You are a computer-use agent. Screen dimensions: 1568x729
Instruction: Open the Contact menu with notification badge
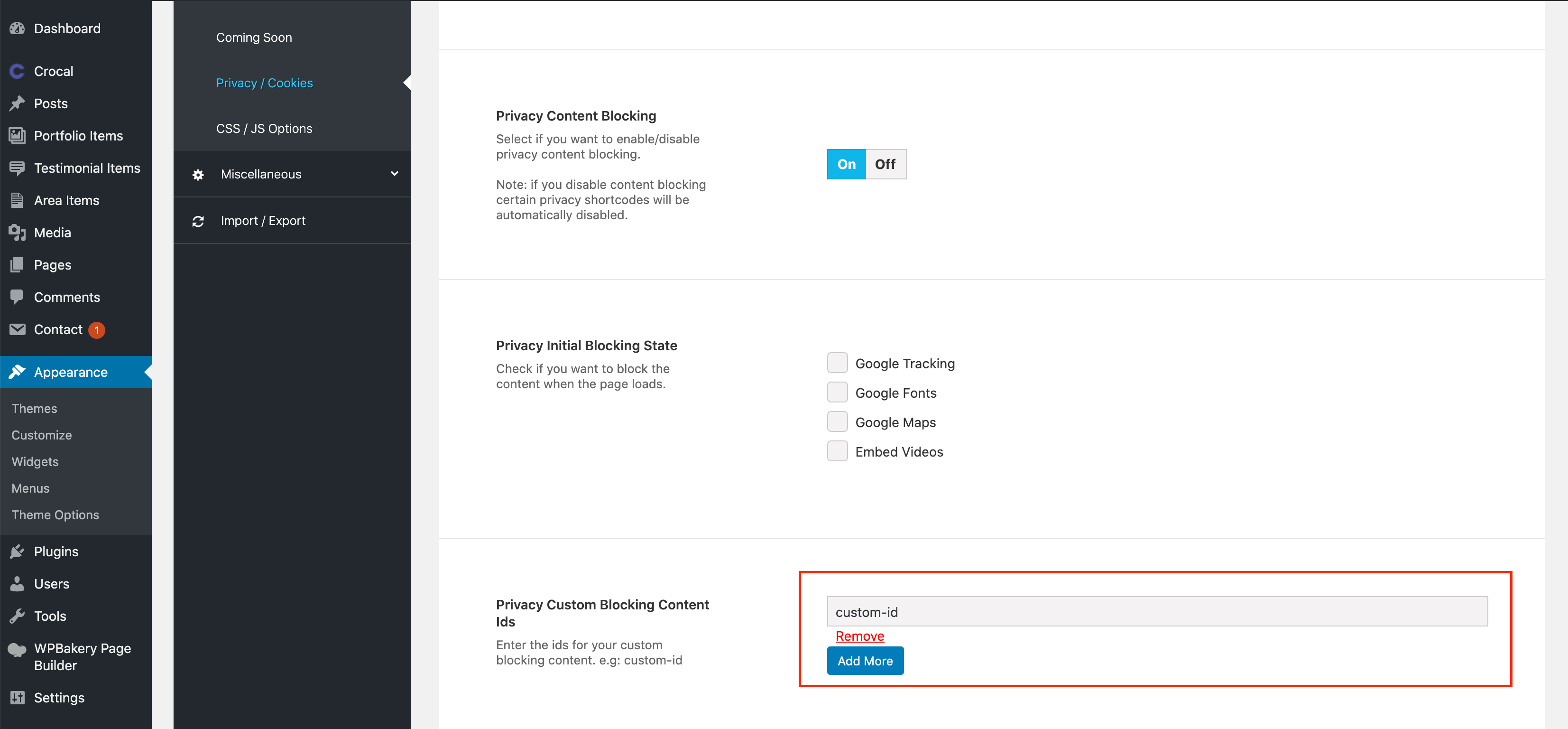click(58, 329)
